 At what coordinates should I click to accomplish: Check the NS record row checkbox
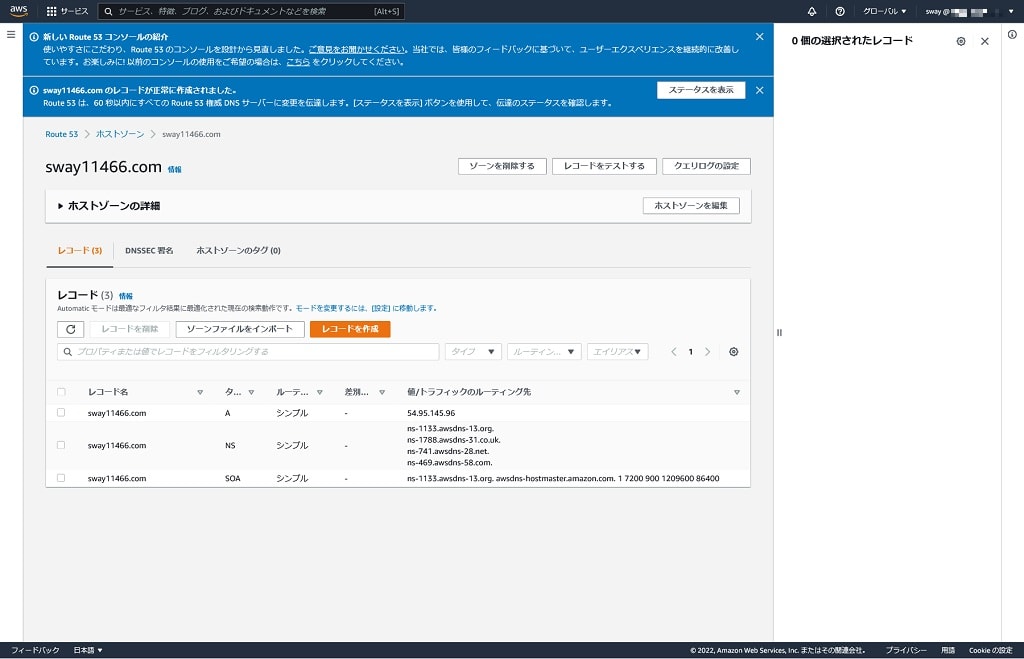(x=61, y=445)
